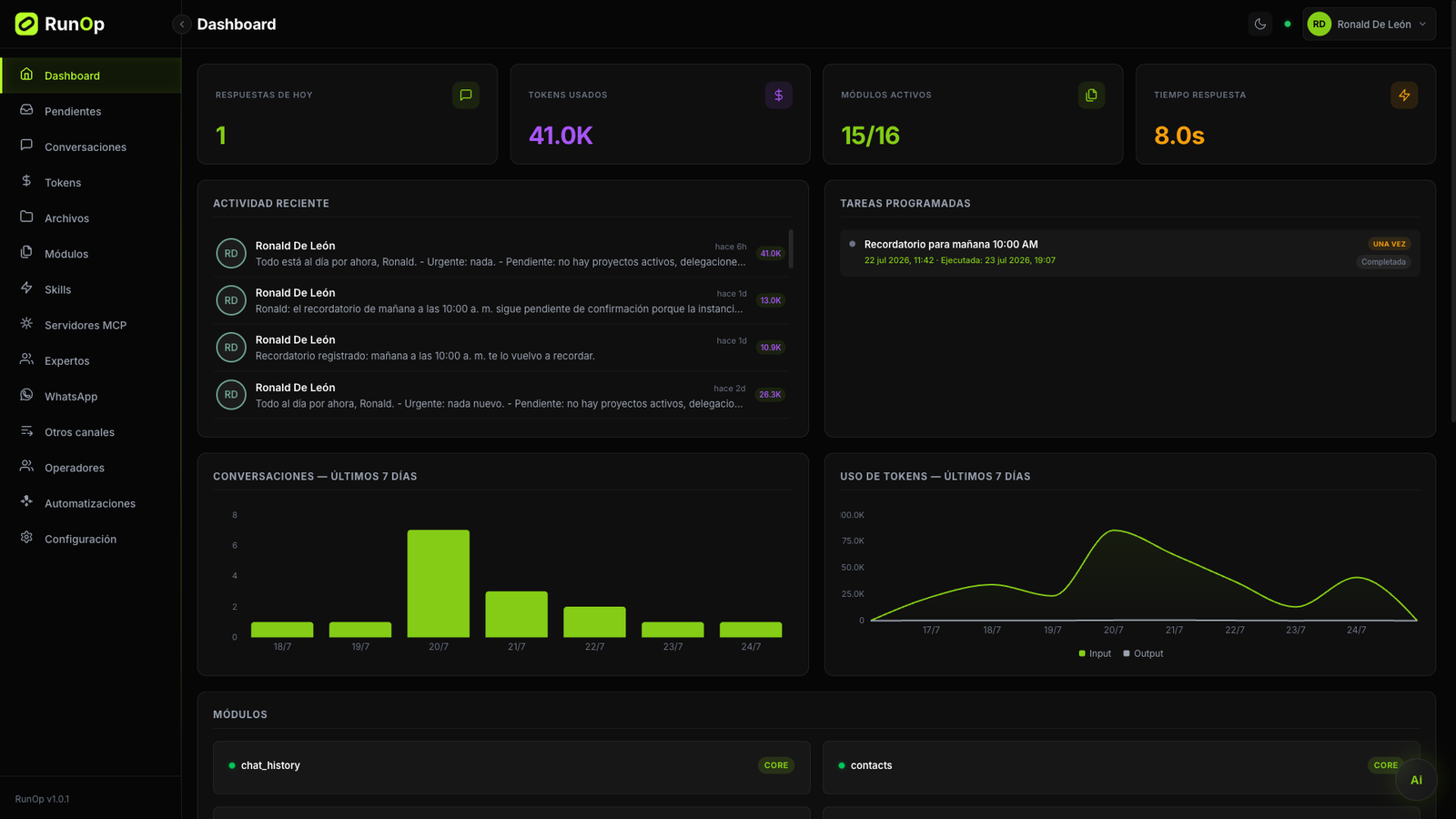The width and height of the screenshot is (1456, 819).
Task: Click the Servidores MCP icon
Action: pyautogui.click(x=26, y=324)
